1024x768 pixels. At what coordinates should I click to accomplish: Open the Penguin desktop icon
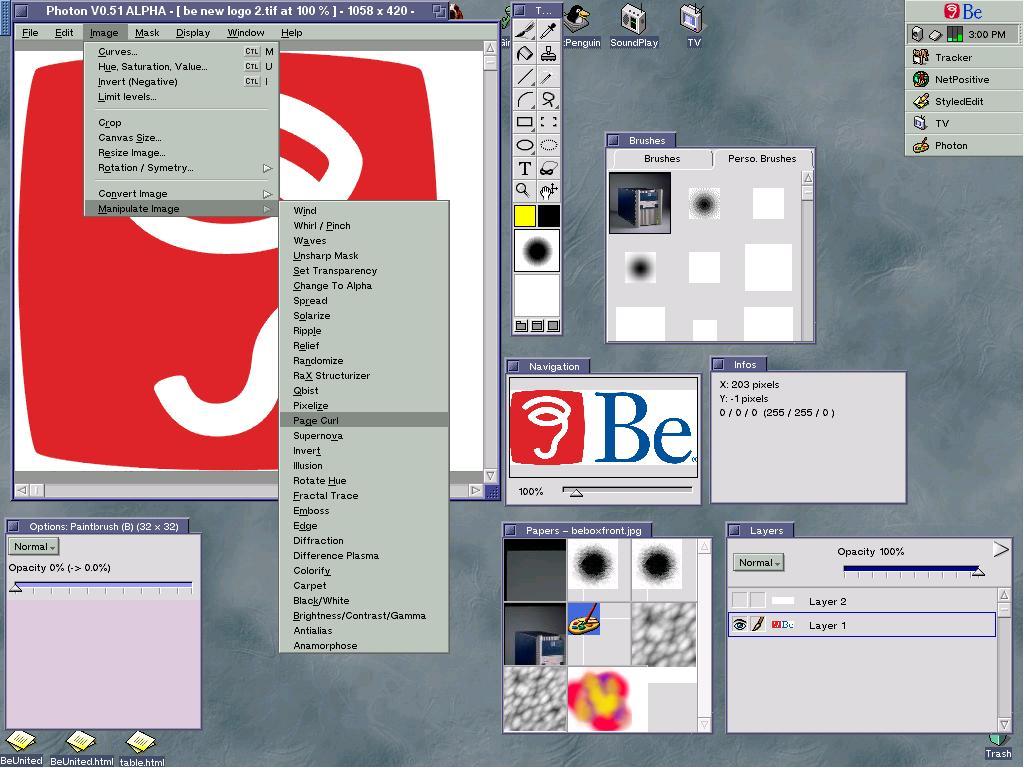point(579,26)
